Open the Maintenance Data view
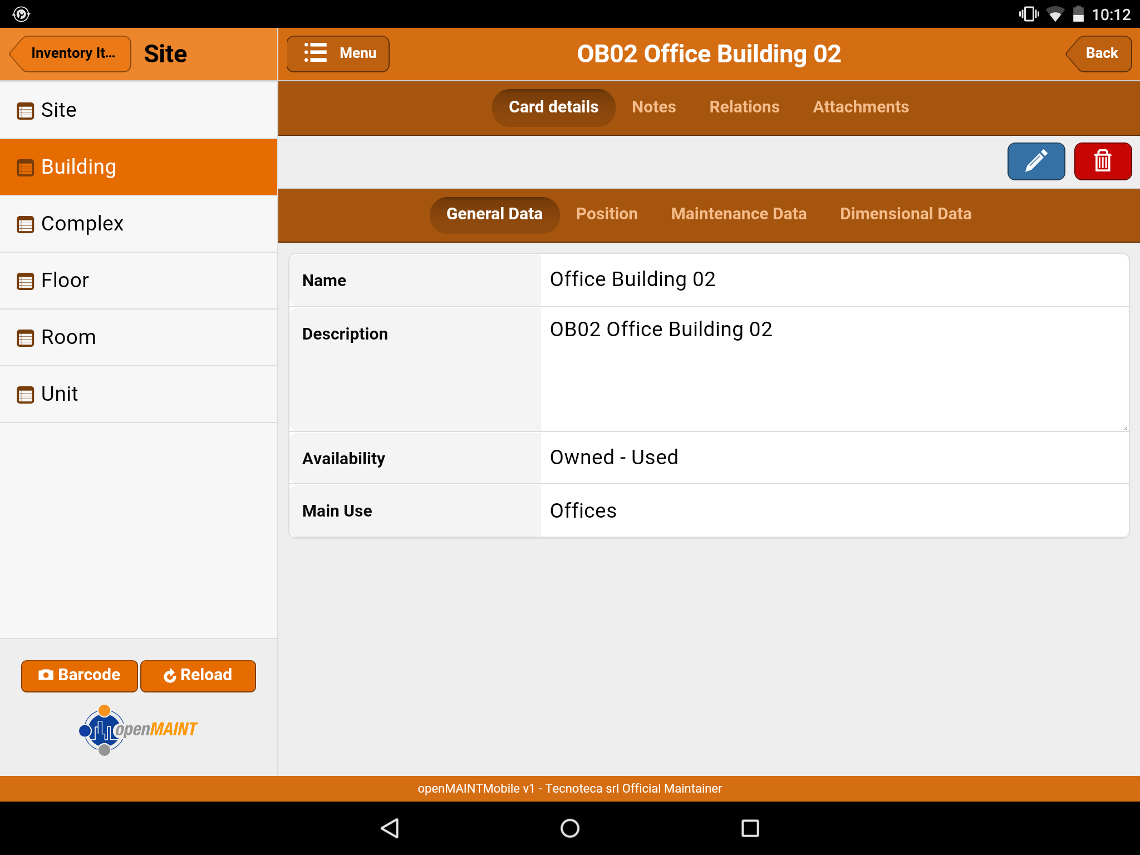The height and width of the screenshot is (855, 1140). tap(738, 214)
